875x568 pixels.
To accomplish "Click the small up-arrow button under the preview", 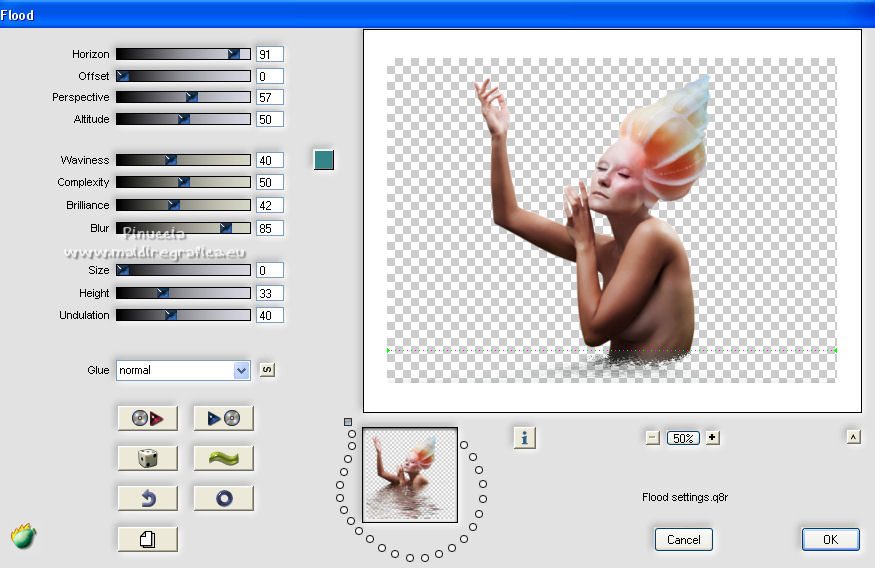I will coord(853,437).
